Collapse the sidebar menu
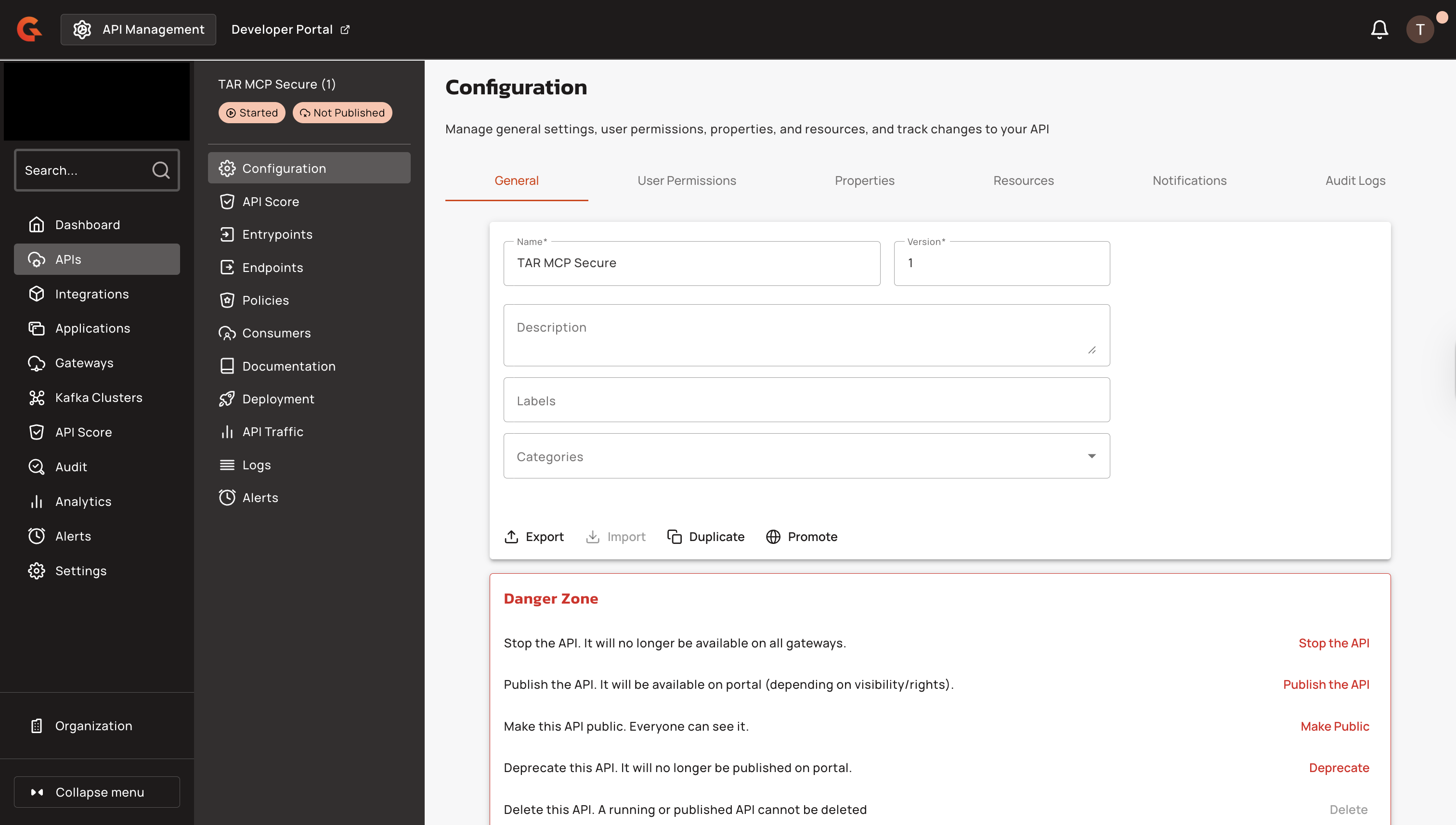The width and height of the screenshot is (1456, 825). click(97, 792)
